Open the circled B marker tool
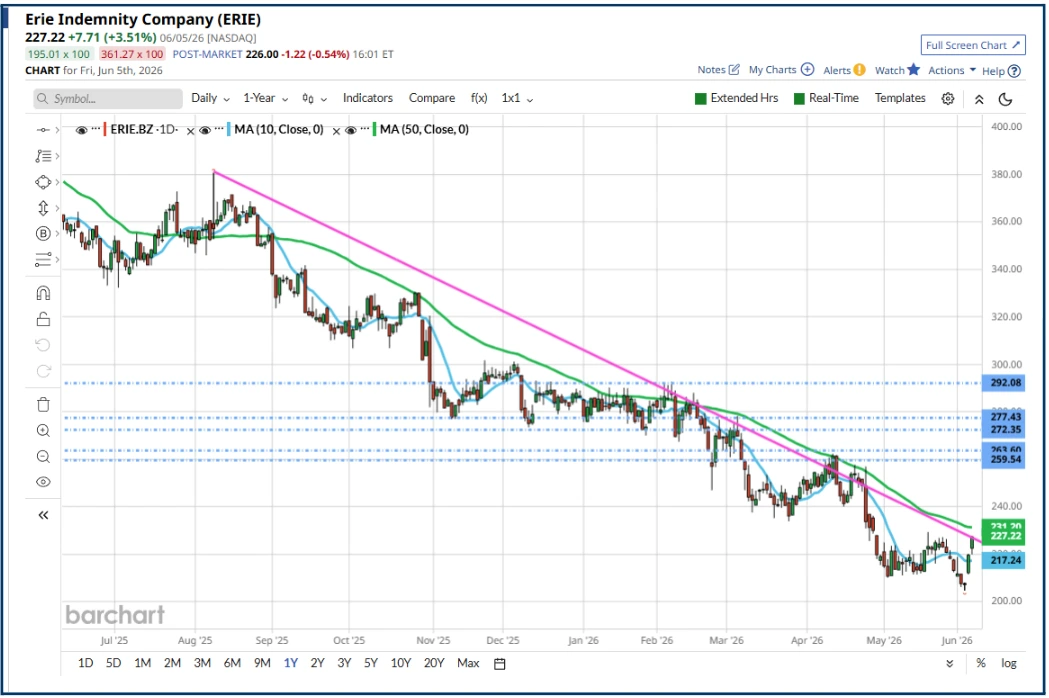Image resolution: width=1049 pixels, height=698 pixels. pyautogui.click(x=43, y=234)
